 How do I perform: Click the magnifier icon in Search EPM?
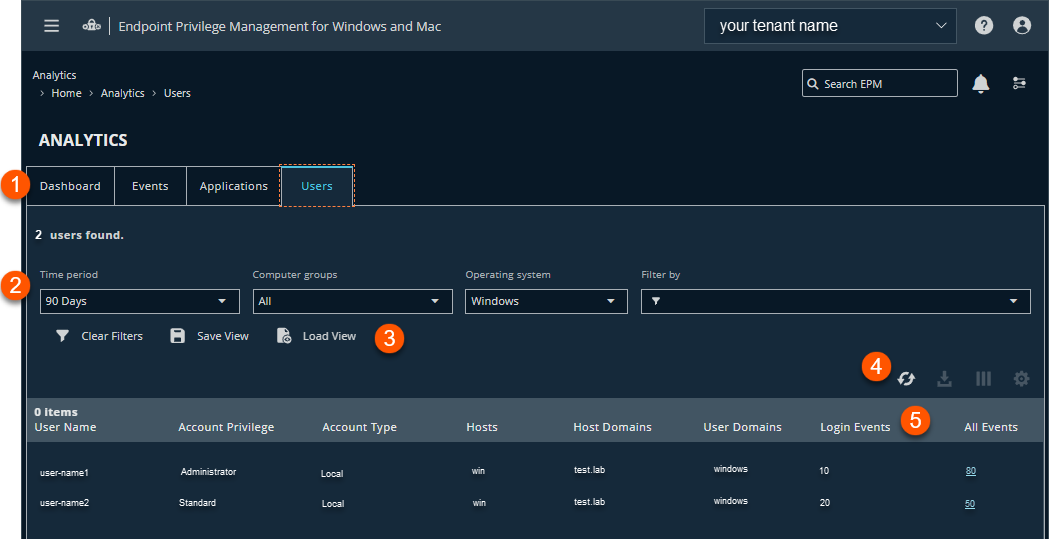click(x=812, y=84)
